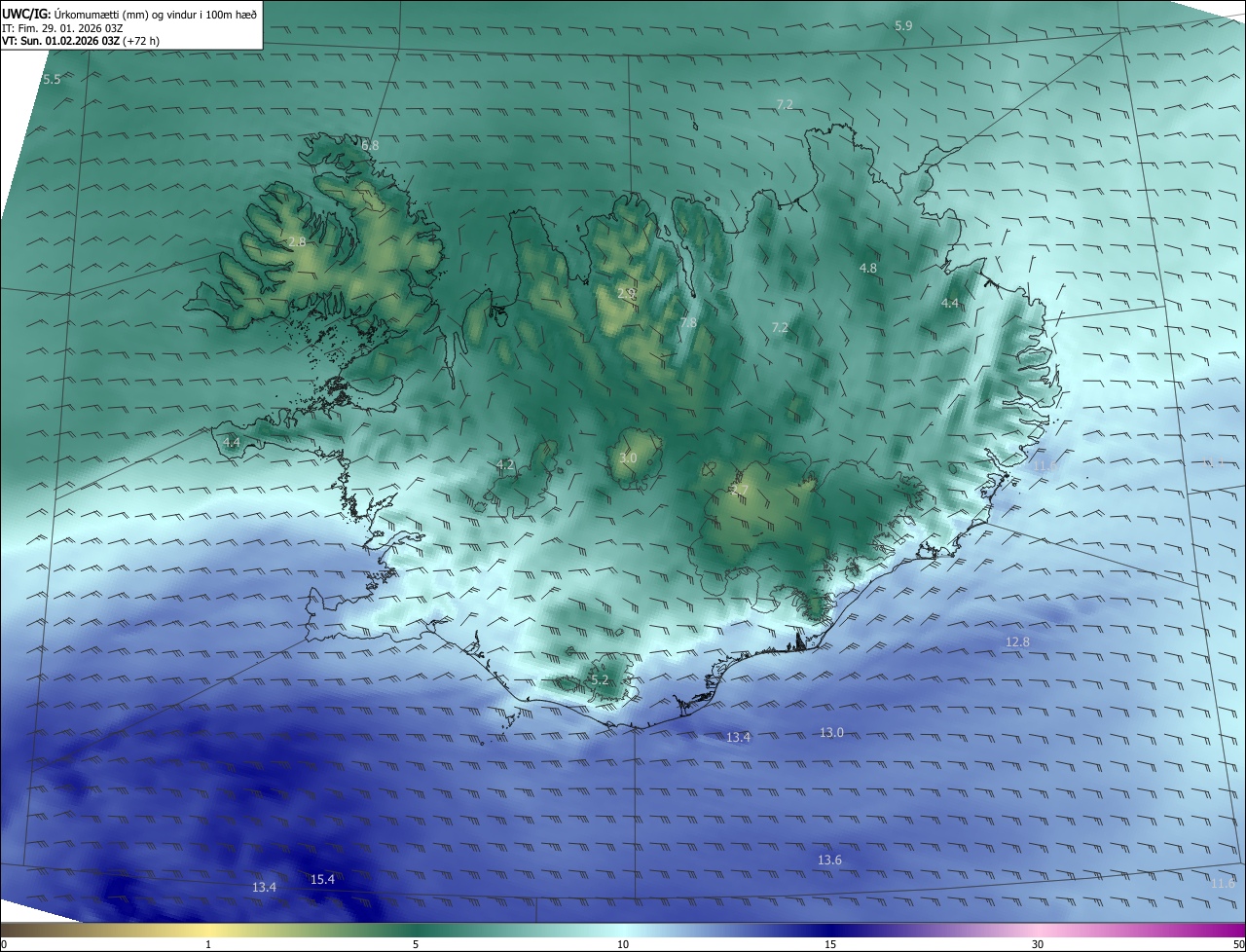Click the 5.5 precipitation value
The height and width of the screenshot is (952, 1246).
pyautogui.click(x=52, y=79)
